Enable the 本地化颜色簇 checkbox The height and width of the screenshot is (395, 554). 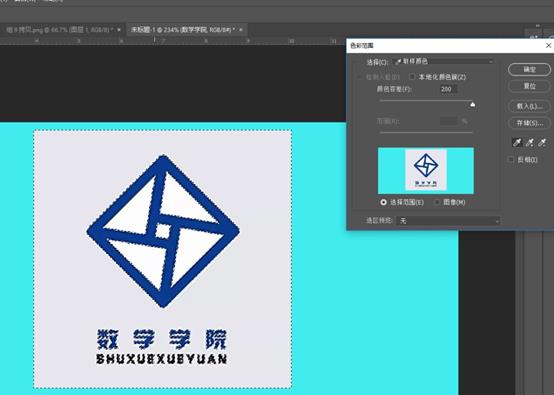pos(412,77)
